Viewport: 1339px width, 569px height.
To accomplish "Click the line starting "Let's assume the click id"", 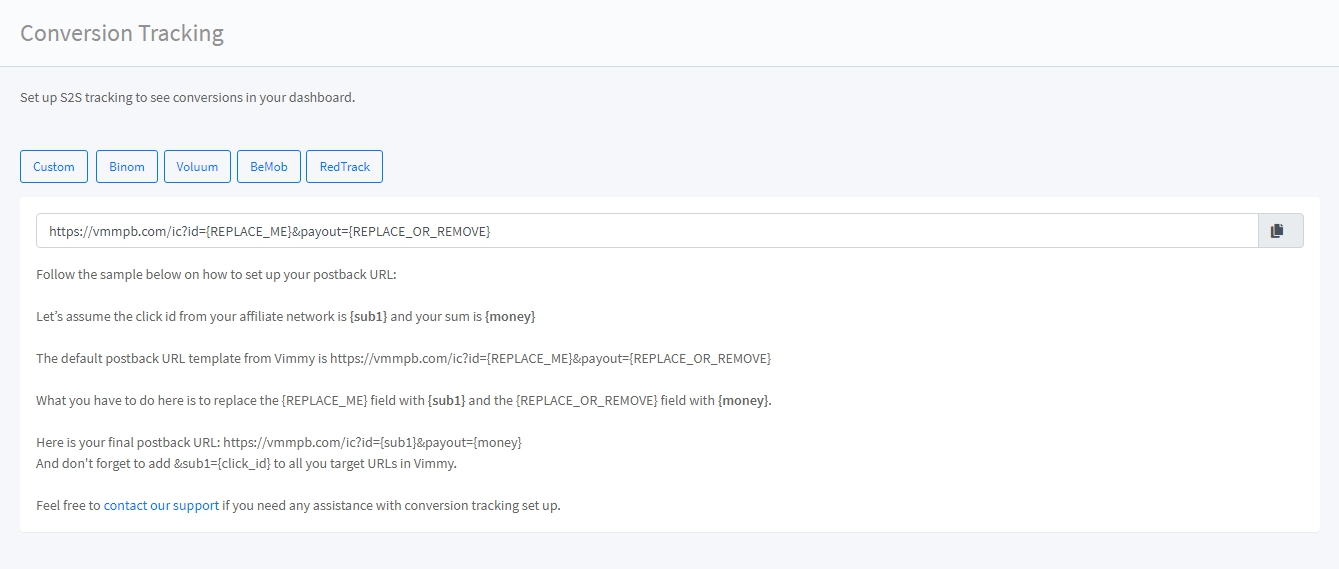I will pos(286,316).
